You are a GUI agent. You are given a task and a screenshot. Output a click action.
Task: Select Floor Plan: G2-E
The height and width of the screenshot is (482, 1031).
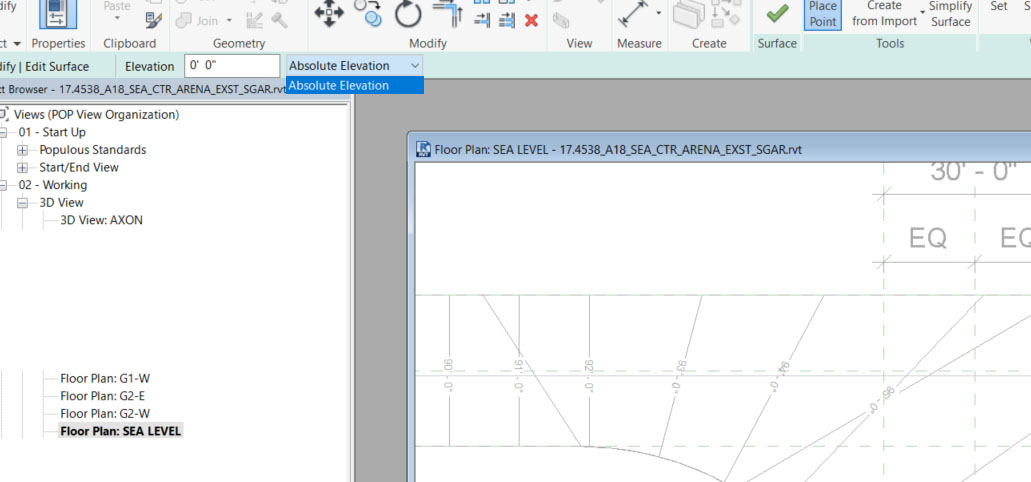[104, 396]
